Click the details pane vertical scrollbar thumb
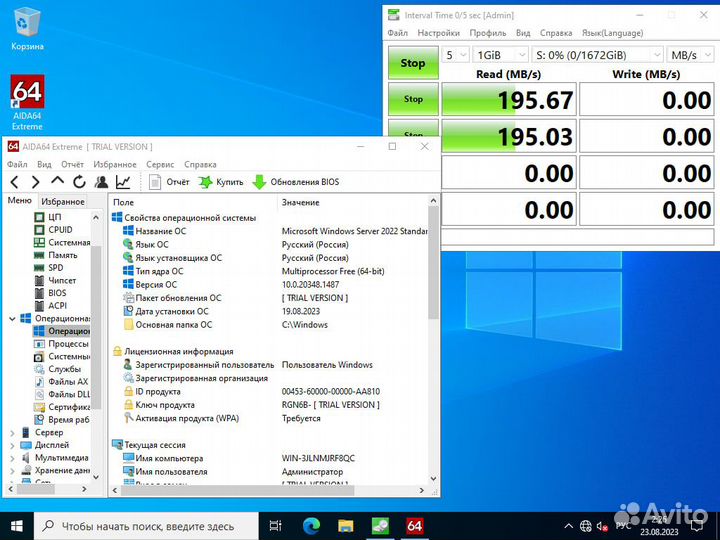720x540 pixels. pyautogui.click(x=433, y=263)
